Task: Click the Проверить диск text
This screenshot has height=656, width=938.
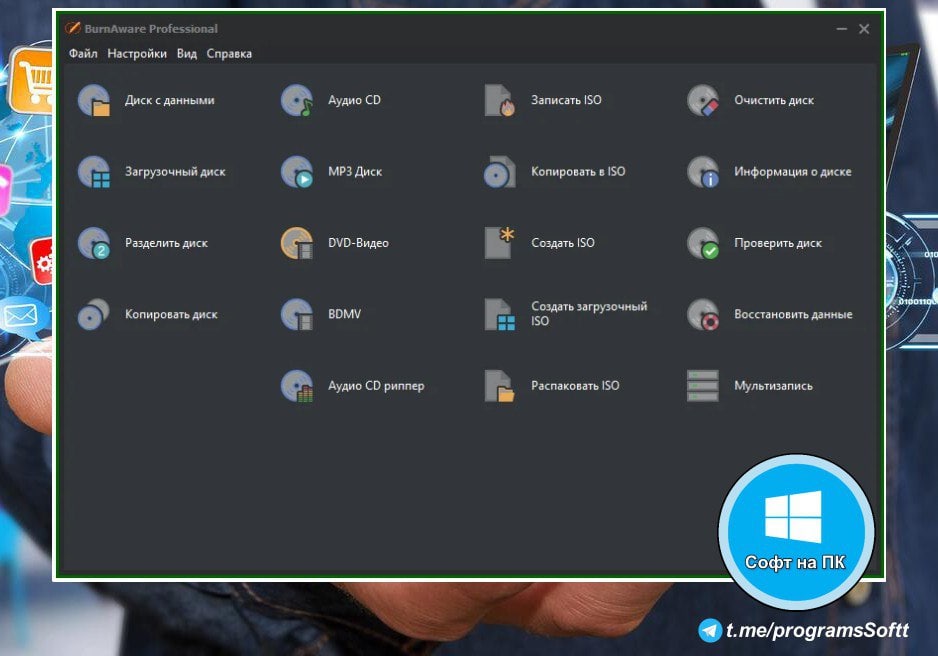Action: pyautogui.click(x=778, y=243)
